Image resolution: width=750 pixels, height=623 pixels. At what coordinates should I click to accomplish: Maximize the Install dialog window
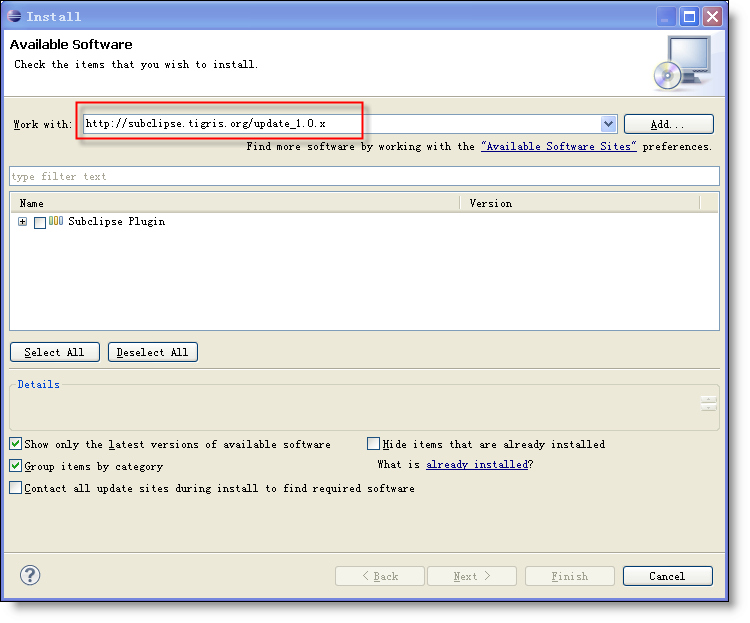click(x=689, y=16)
